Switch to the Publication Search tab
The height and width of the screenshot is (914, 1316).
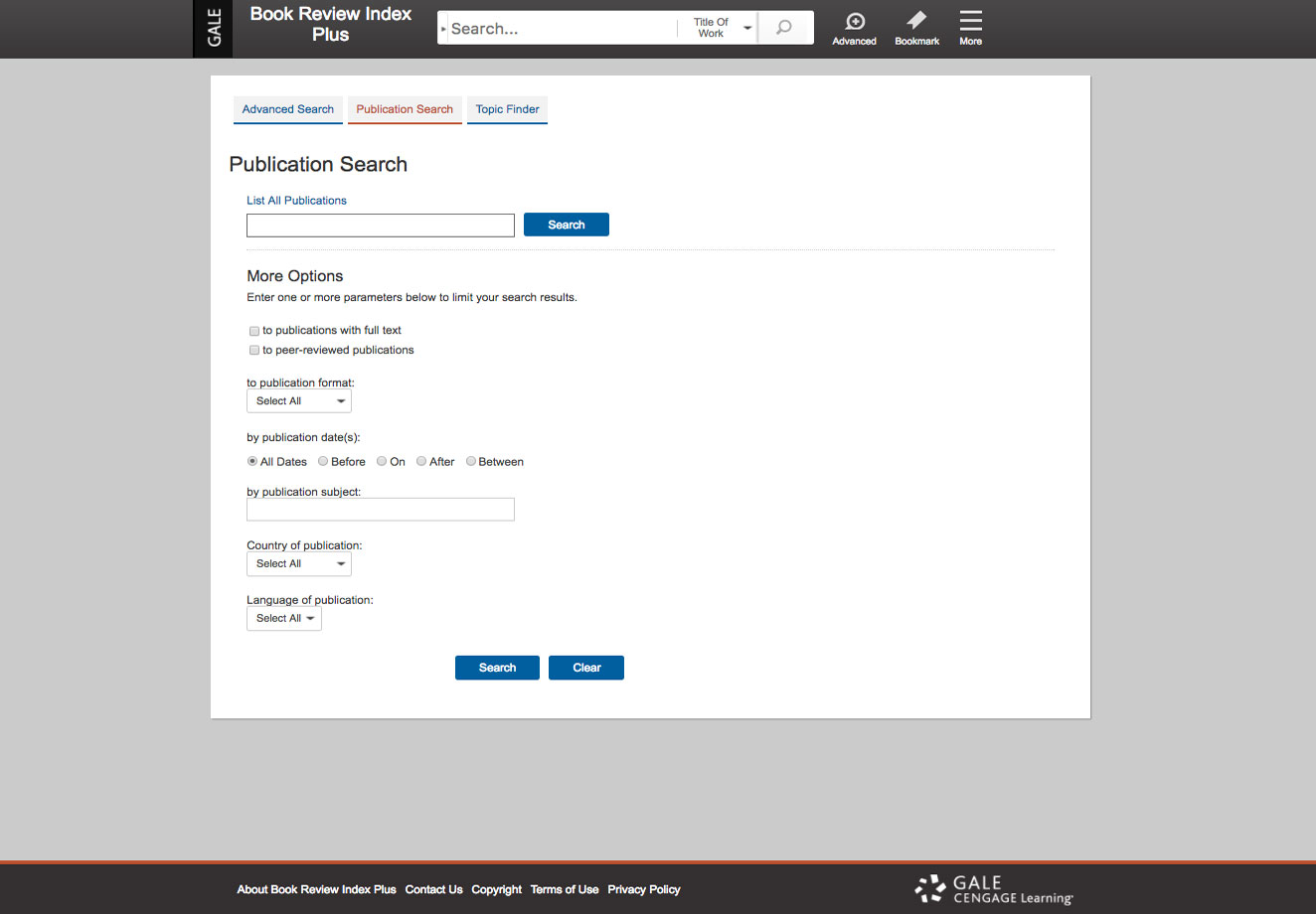pos(405,109)
